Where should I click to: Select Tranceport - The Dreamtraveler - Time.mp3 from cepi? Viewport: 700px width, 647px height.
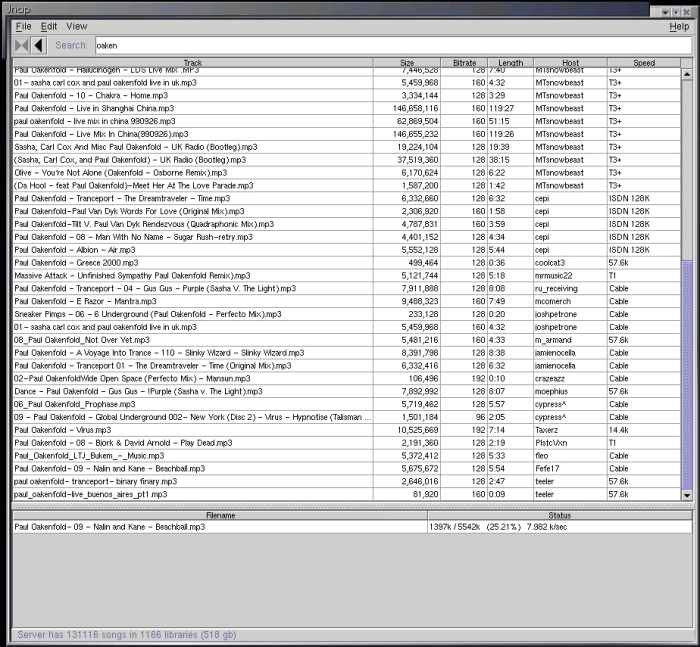pos(347,199)
